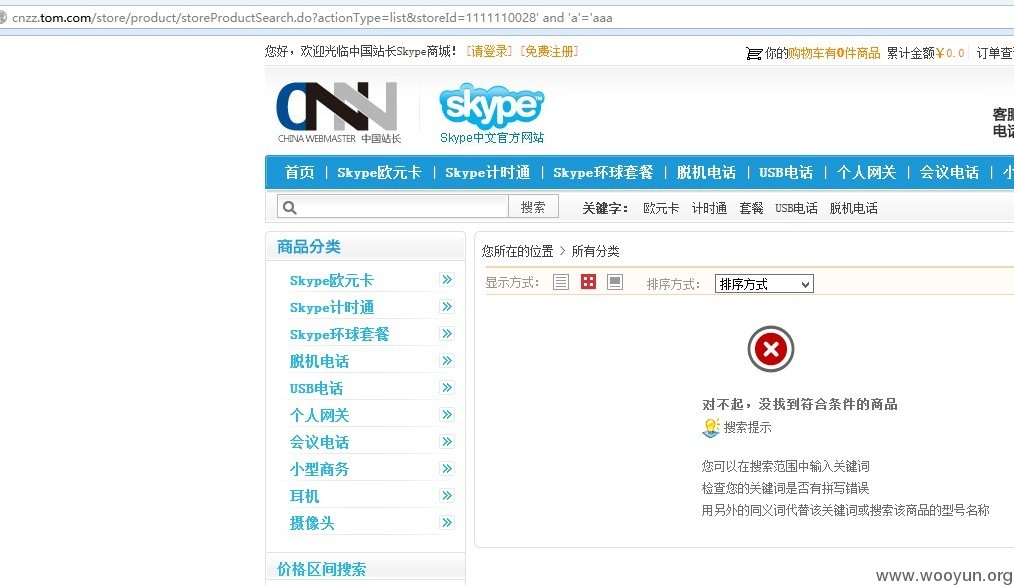
Task: Expand the Skype计时通 category arrow
Action: [x=447, y=306]
